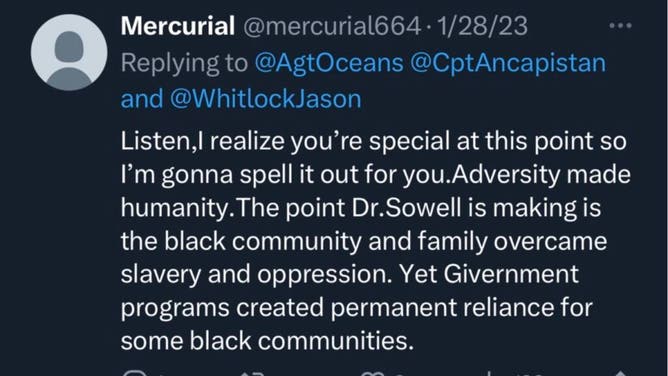Open the @WhitlockJason mention
The width and height of the screenshot is (668, 376).
pyautogui.click(x=265, y=99)
